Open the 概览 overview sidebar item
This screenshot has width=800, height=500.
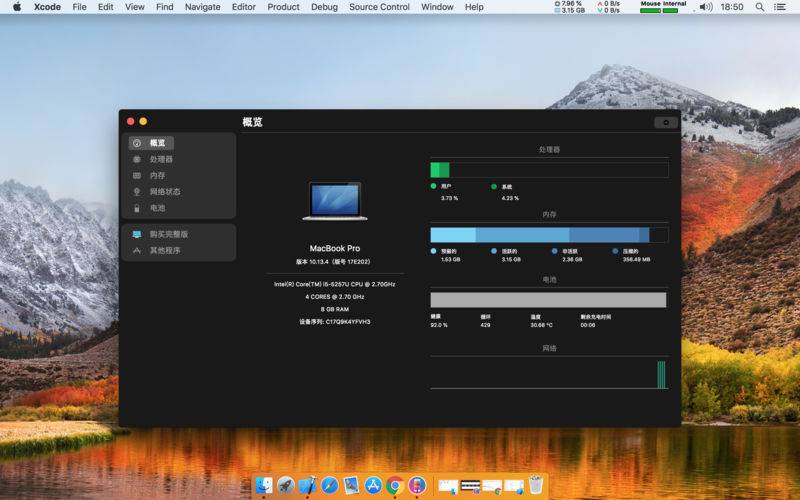[151, 143]
